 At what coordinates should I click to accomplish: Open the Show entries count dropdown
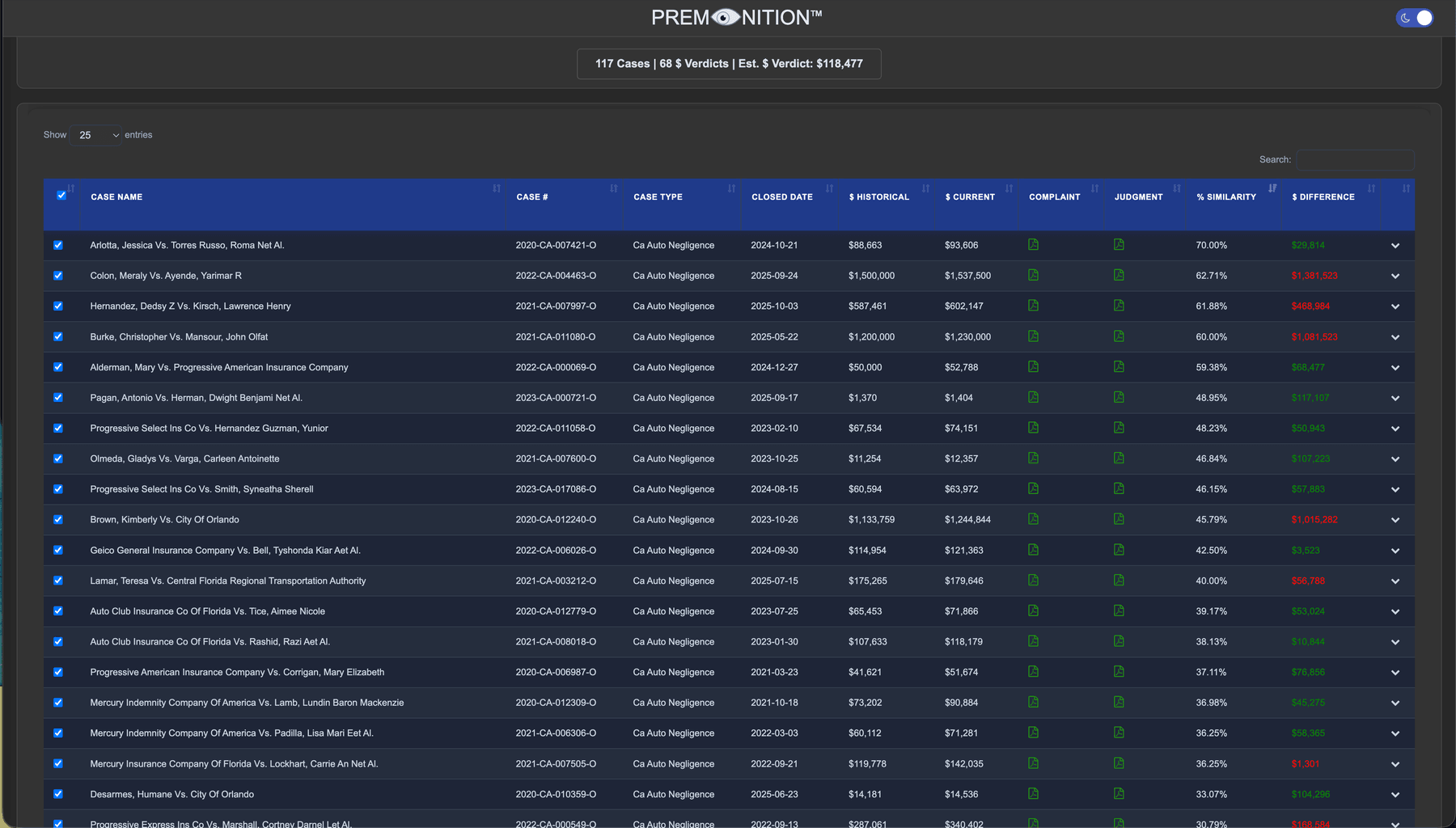tap(96, 135)
